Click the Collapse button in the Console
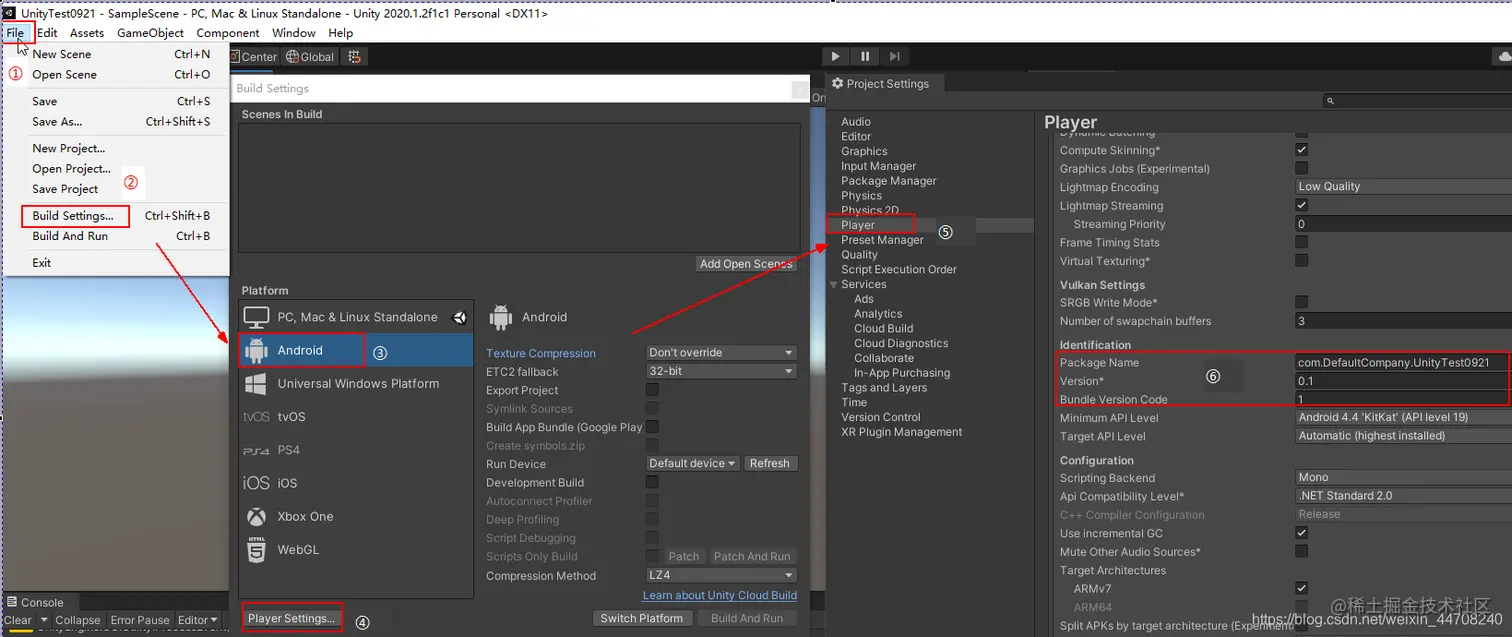The width and height of the screenshot is (1512, 637). pos(78,620)
